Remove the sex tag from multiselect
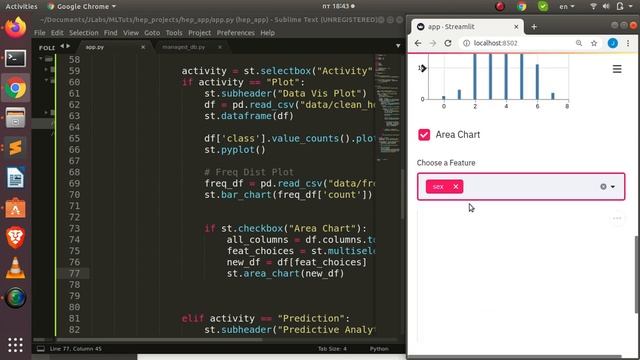The image size is (640, 360). coord(456,187)
